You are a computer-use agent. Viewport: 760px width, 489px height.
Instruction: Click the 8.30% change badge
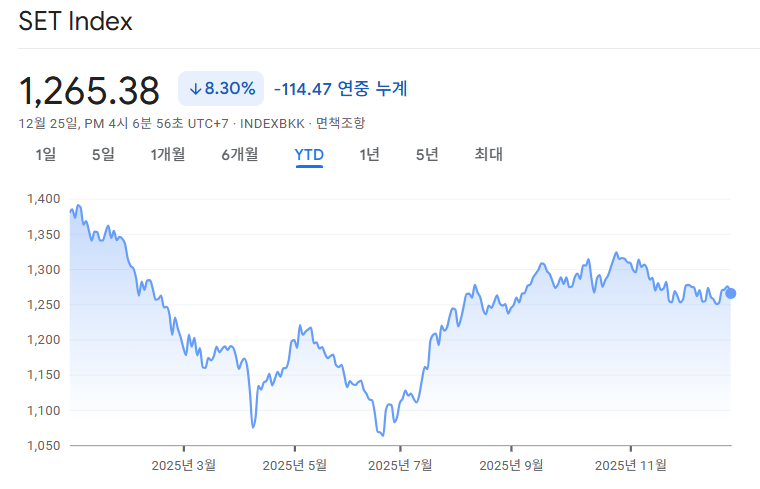pyautogui.click(x=221, y=89)
